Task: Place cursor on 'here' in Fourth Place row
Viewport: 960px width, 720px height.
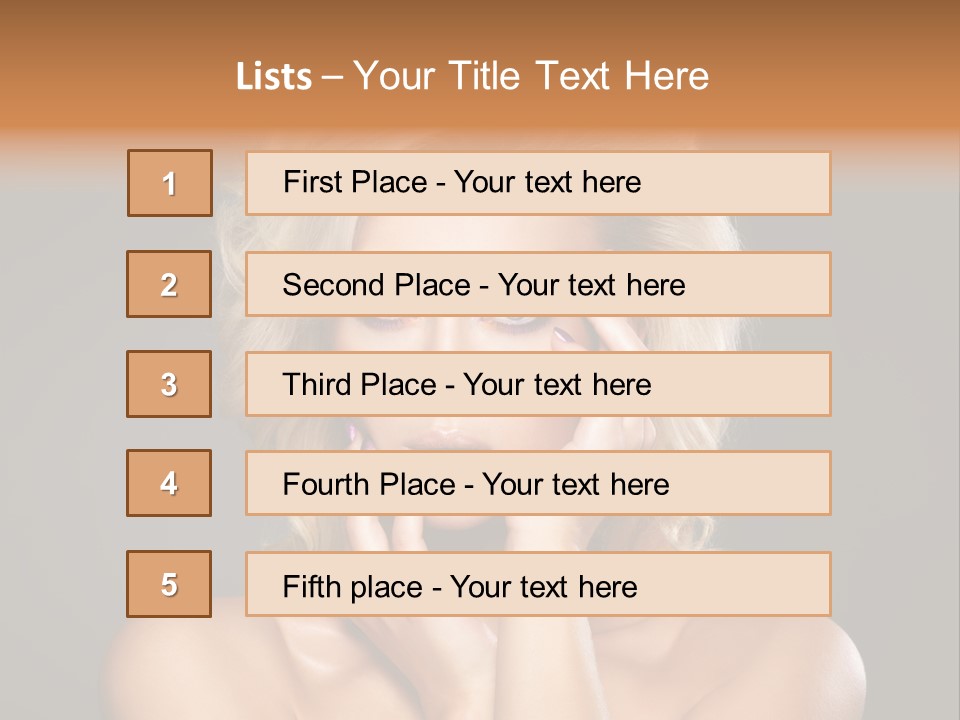Action: (x=640, y=485)
